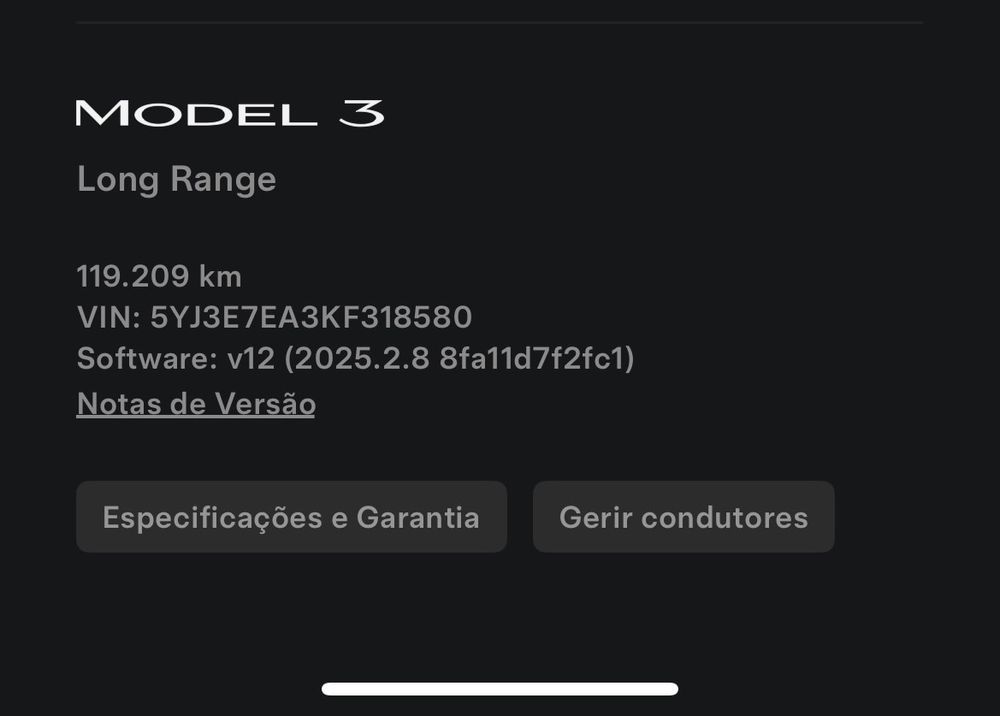
Task: Tap the numeral 3 in the logo
Action: click(x=361, y=113)
